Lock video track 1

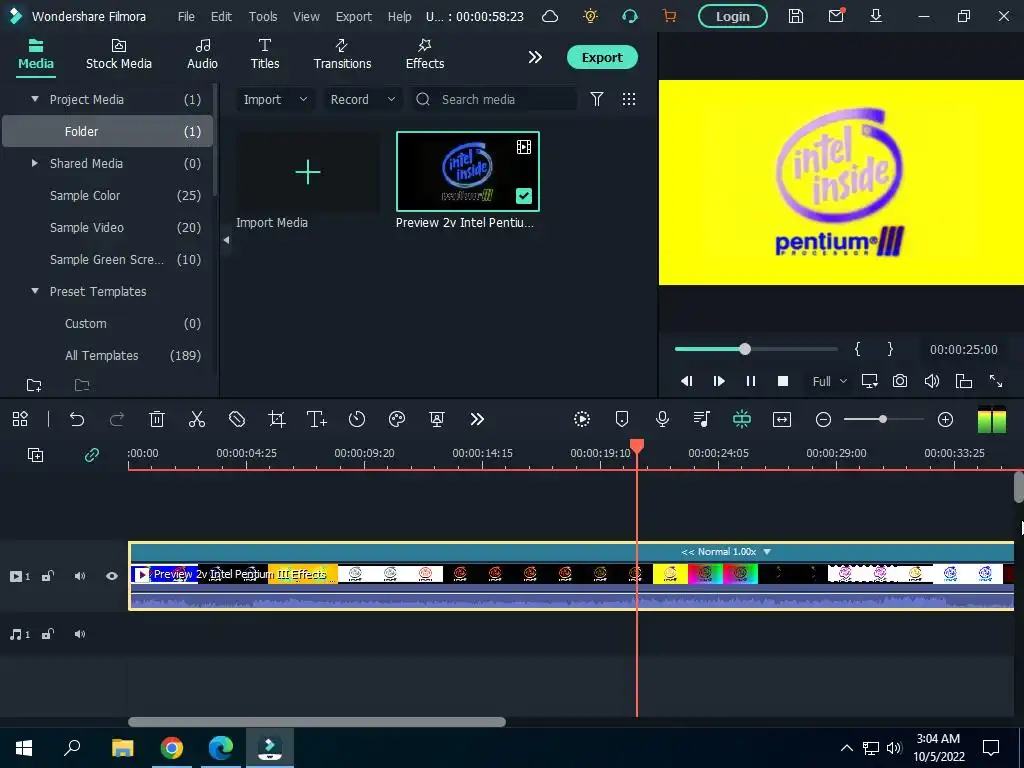pyautogui.click(x=48, y=576)
